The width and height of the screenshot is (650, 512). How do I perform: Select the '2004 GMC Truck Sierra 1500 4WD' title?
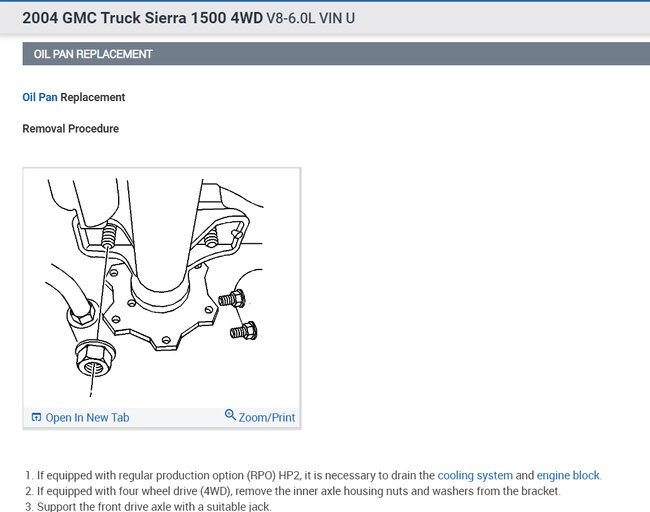(x=143, y=18)
